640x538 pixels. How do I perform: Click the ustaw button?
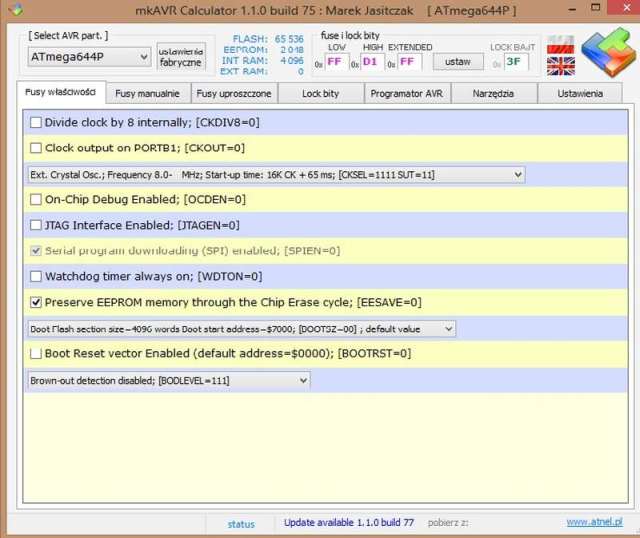click(457, 62)
